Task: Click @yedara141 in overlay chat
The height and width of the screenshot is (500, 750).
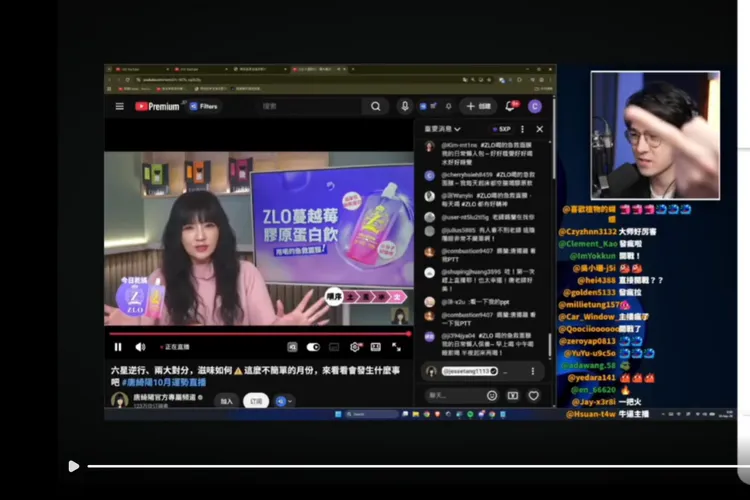Action: (592, 378)
